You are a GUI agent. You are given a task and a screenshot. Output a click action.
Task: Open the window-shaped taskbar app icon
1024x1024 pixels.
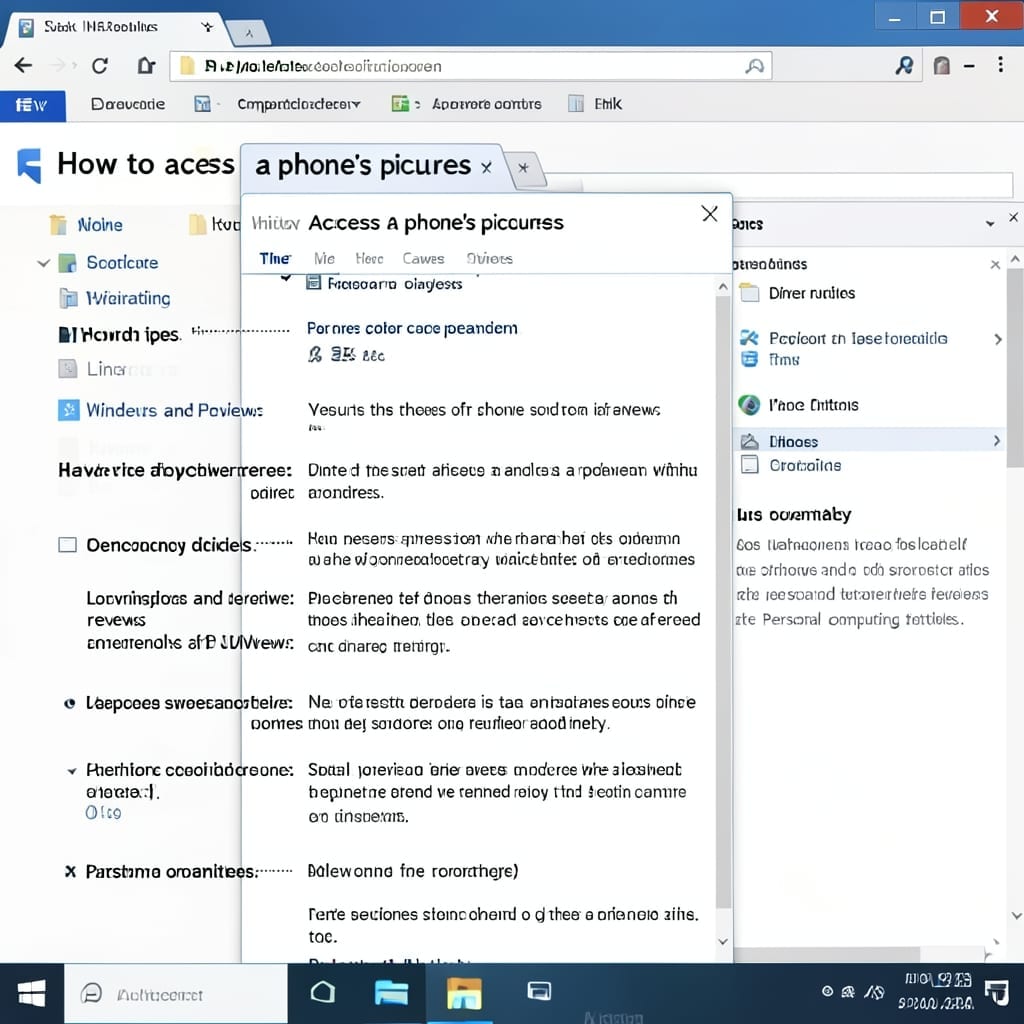(x=539, y=992)
